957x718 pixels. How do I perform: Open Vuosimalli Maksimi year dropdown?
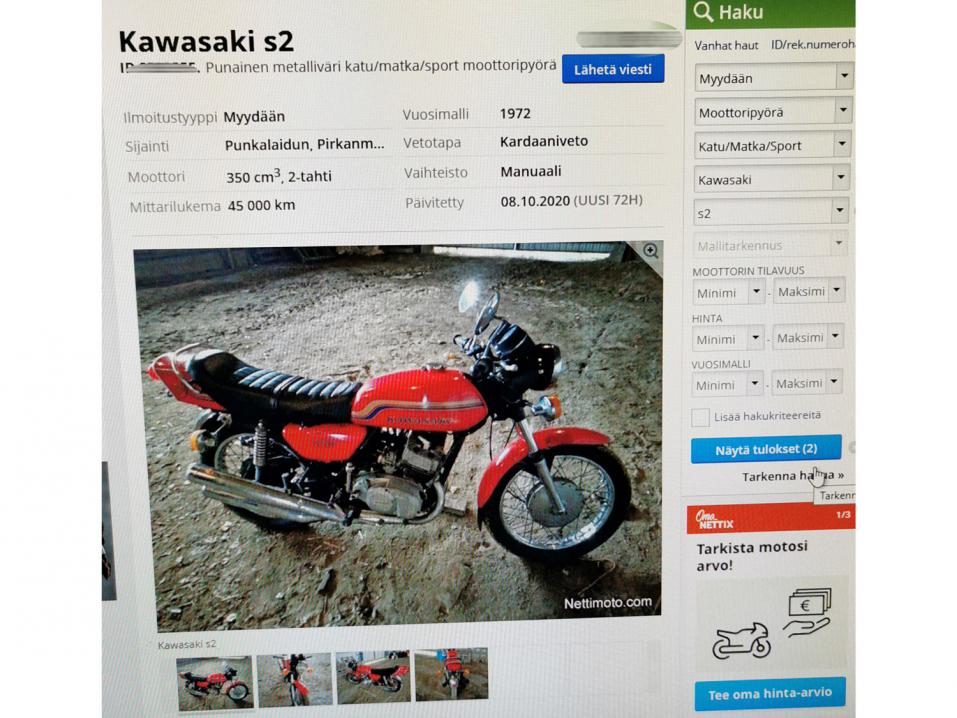tap(807, 383)
